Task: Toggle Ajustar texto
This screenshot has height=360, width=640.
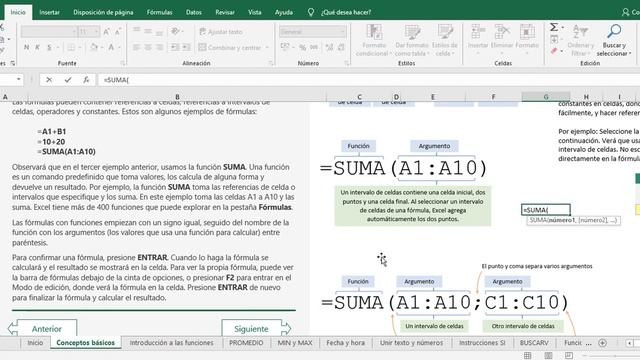Action: [221, 31]
